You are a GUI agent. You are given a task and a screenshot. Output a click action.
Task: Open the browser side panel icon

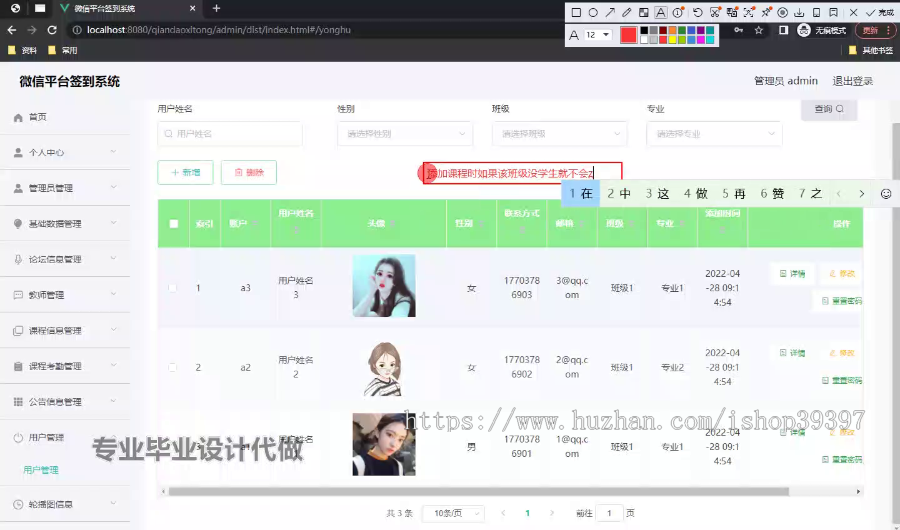click(x=783, y=30)
